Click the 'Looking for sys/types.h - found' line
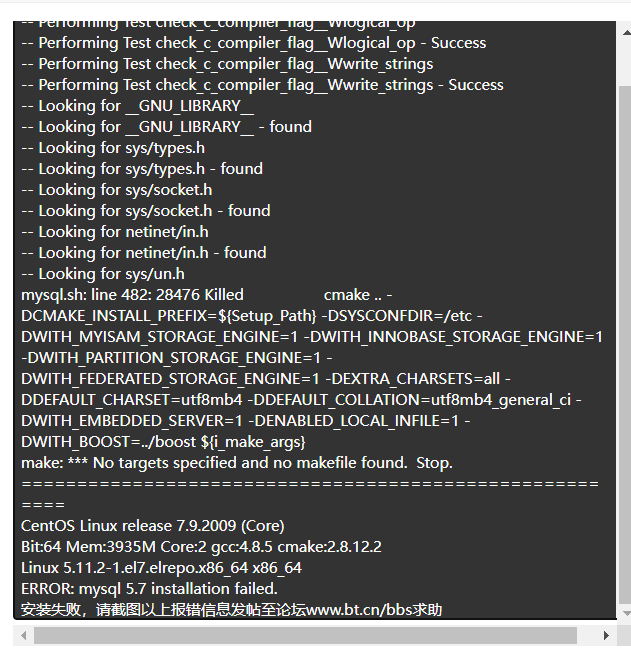The width and height of the screenshot is (631, 665). coord(142,169)
